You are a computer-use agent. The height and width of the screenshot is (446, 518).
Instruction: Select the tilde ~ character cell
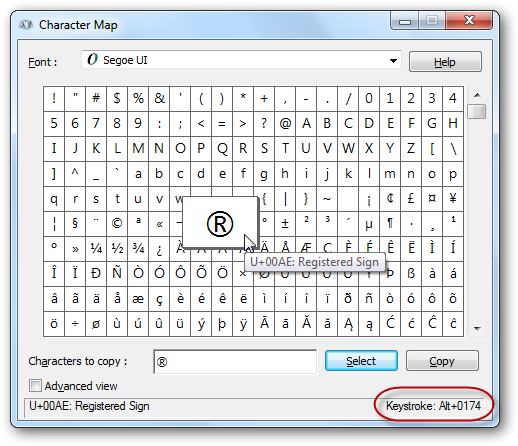click(327, 199)
